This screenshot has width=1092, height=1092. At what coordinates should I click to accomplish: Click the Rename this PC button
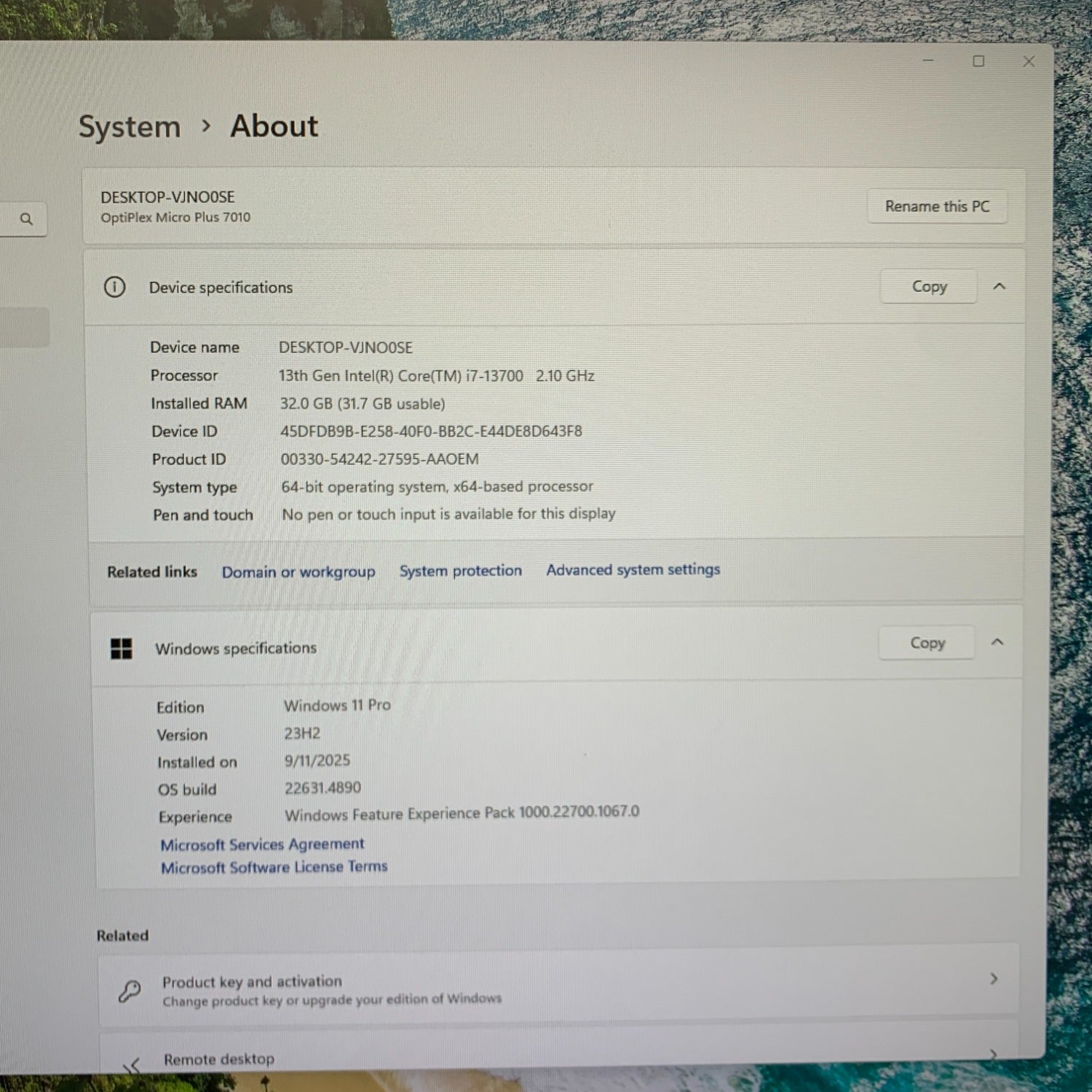click(937, 207)
